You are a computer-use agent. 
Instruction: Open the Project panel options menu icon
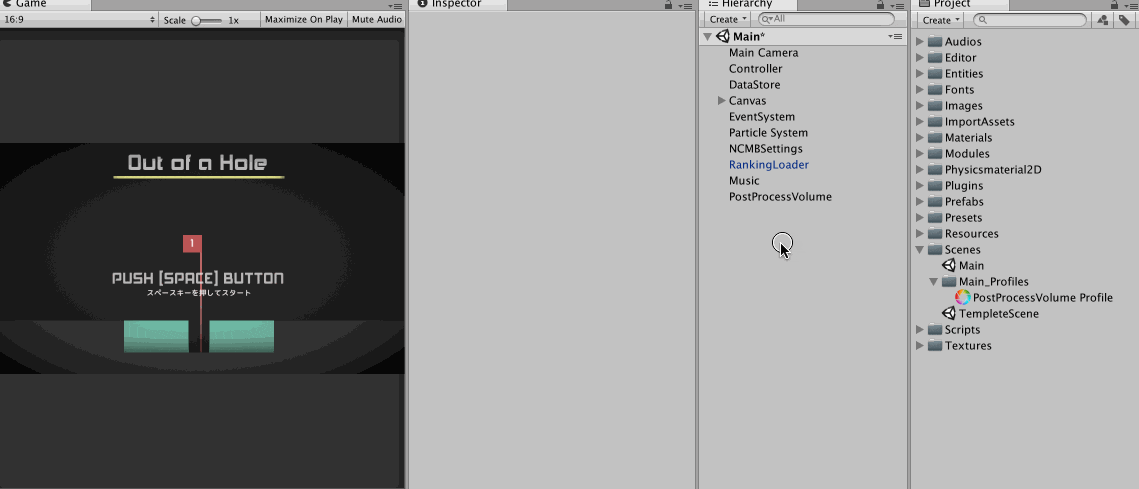point(1130,6)
